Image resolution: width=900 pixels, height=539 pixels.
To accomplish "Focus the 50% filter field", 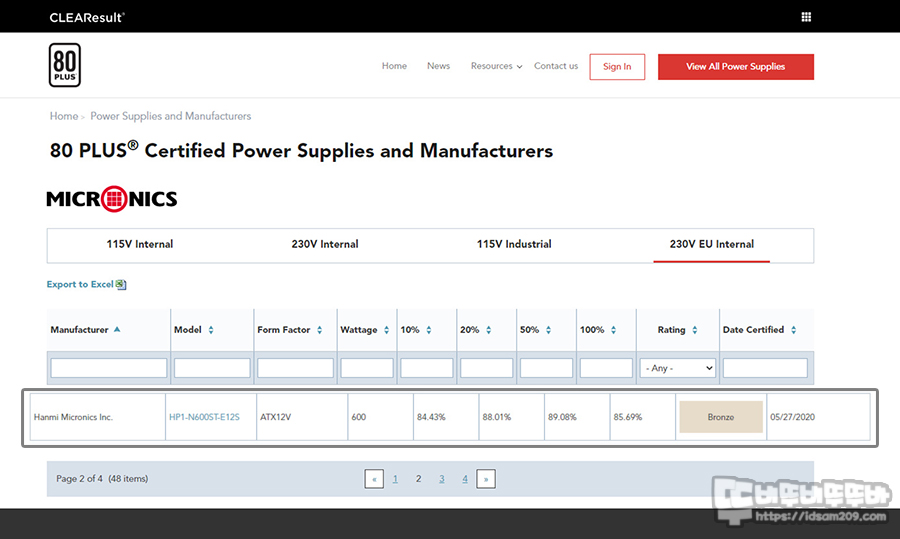I will (546, 368).
